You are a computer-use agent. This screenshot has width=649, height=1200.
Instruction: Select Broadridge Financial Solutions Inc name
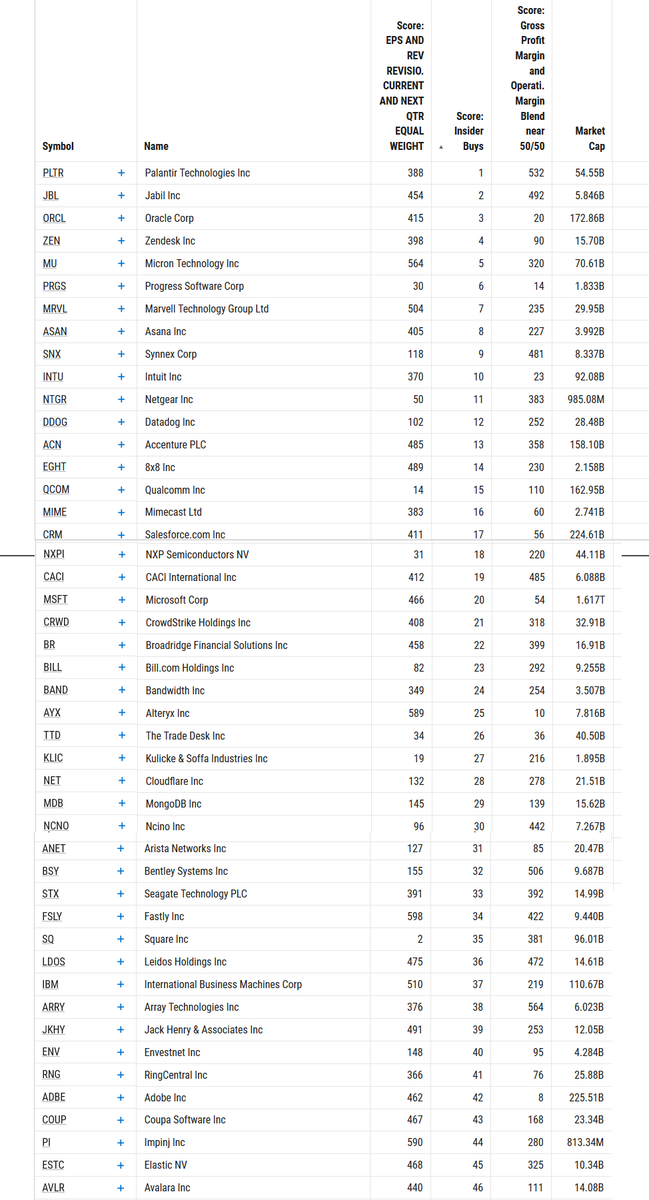(x=216, y=645)
